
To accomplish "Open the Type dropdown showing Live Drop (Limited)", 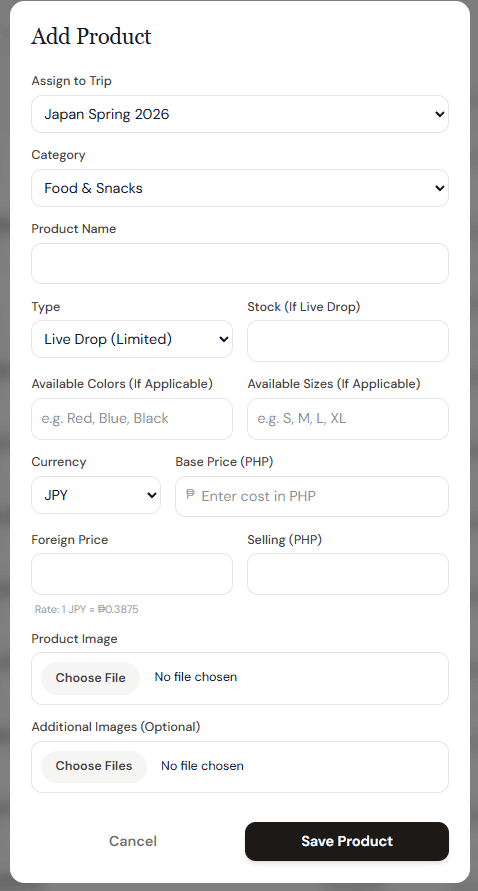I will click(x=132, y=339).
